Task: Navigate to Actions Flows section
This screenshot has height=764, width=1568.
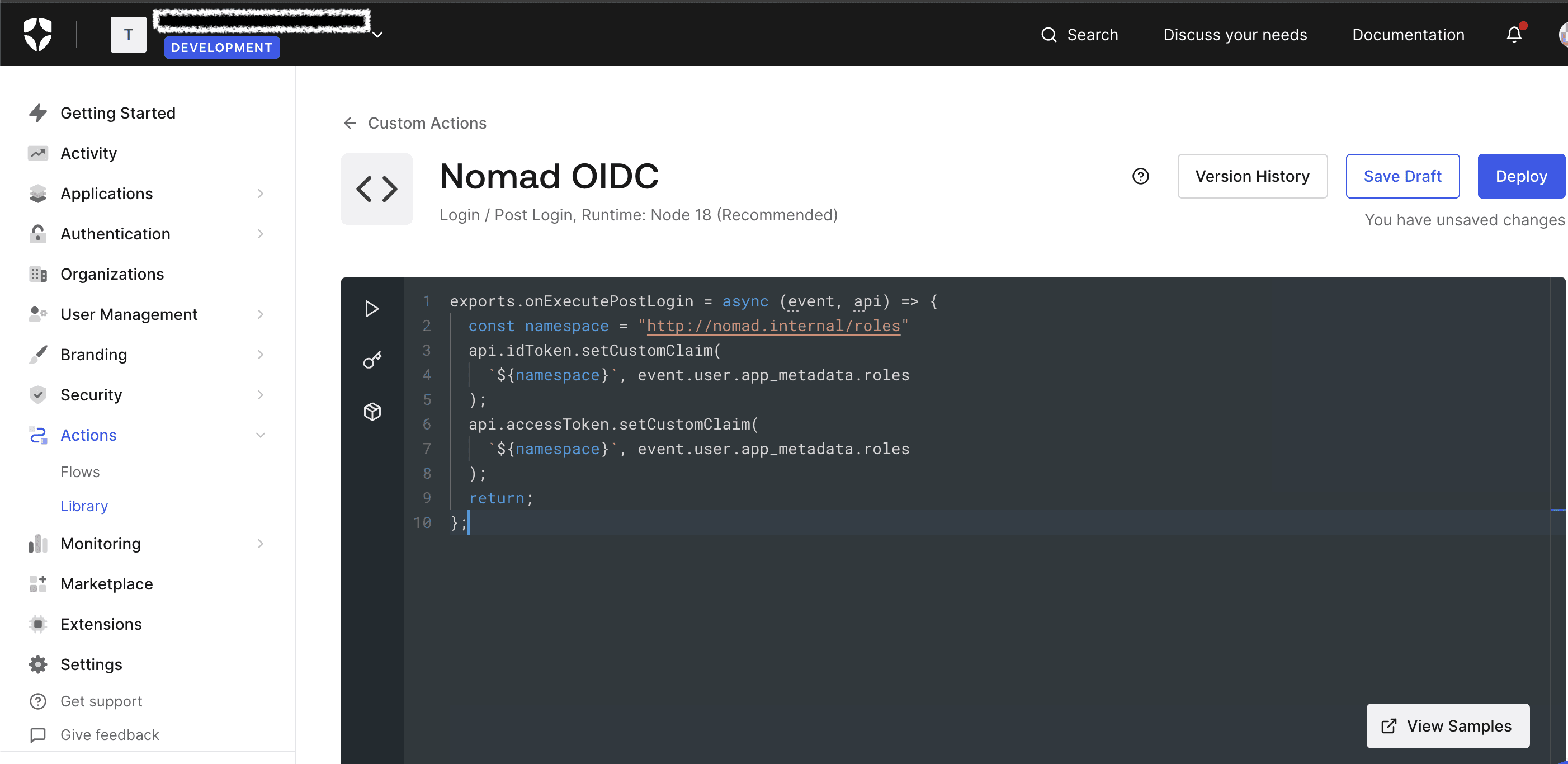Action: click(80, 471)
